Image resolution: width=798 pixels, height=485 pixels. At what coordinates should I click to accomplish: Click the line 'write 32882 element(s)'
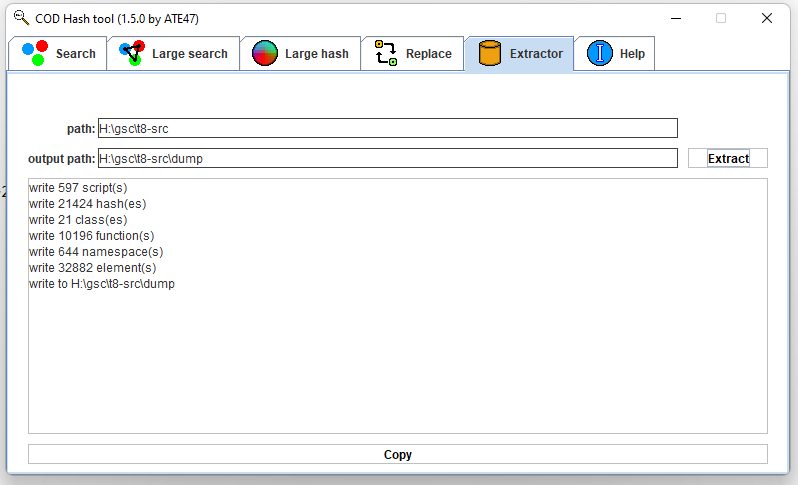93,268
